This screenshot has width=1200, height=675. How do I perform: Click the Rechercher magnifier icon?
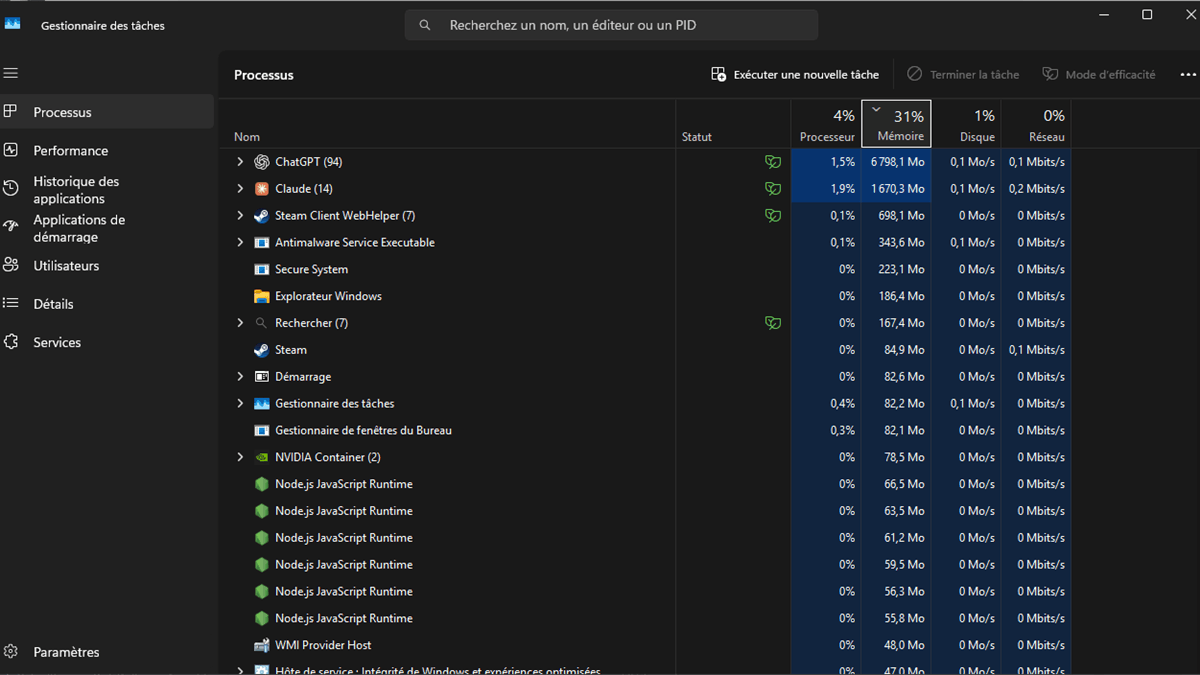(x=262, y=323)
